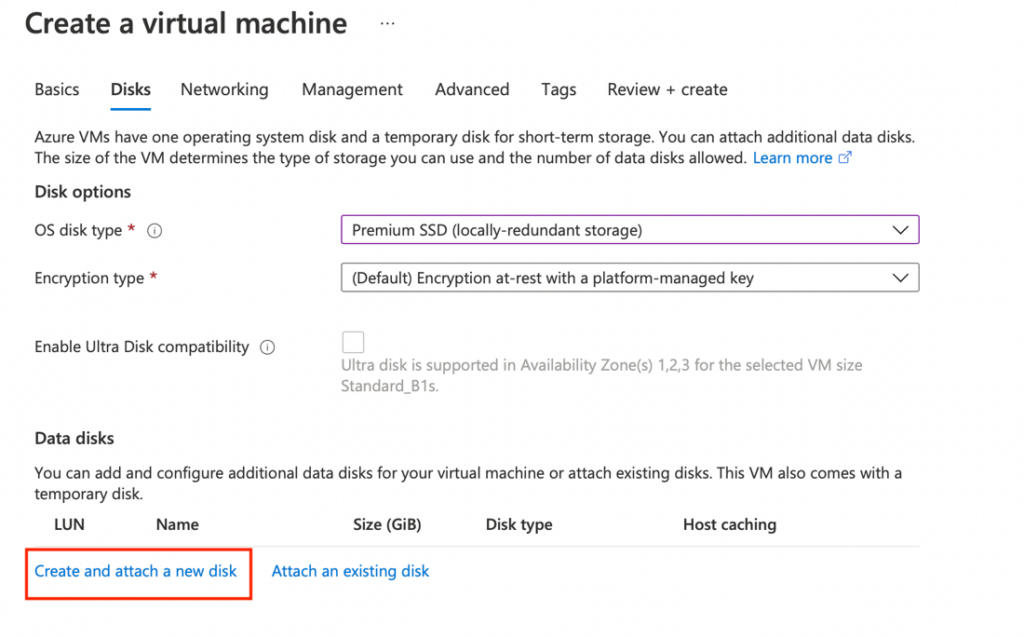Image resolution: width=1024 pixels, height=638 pixels.
Task: Go to the Networking tab
Action: tap(224, 89)
